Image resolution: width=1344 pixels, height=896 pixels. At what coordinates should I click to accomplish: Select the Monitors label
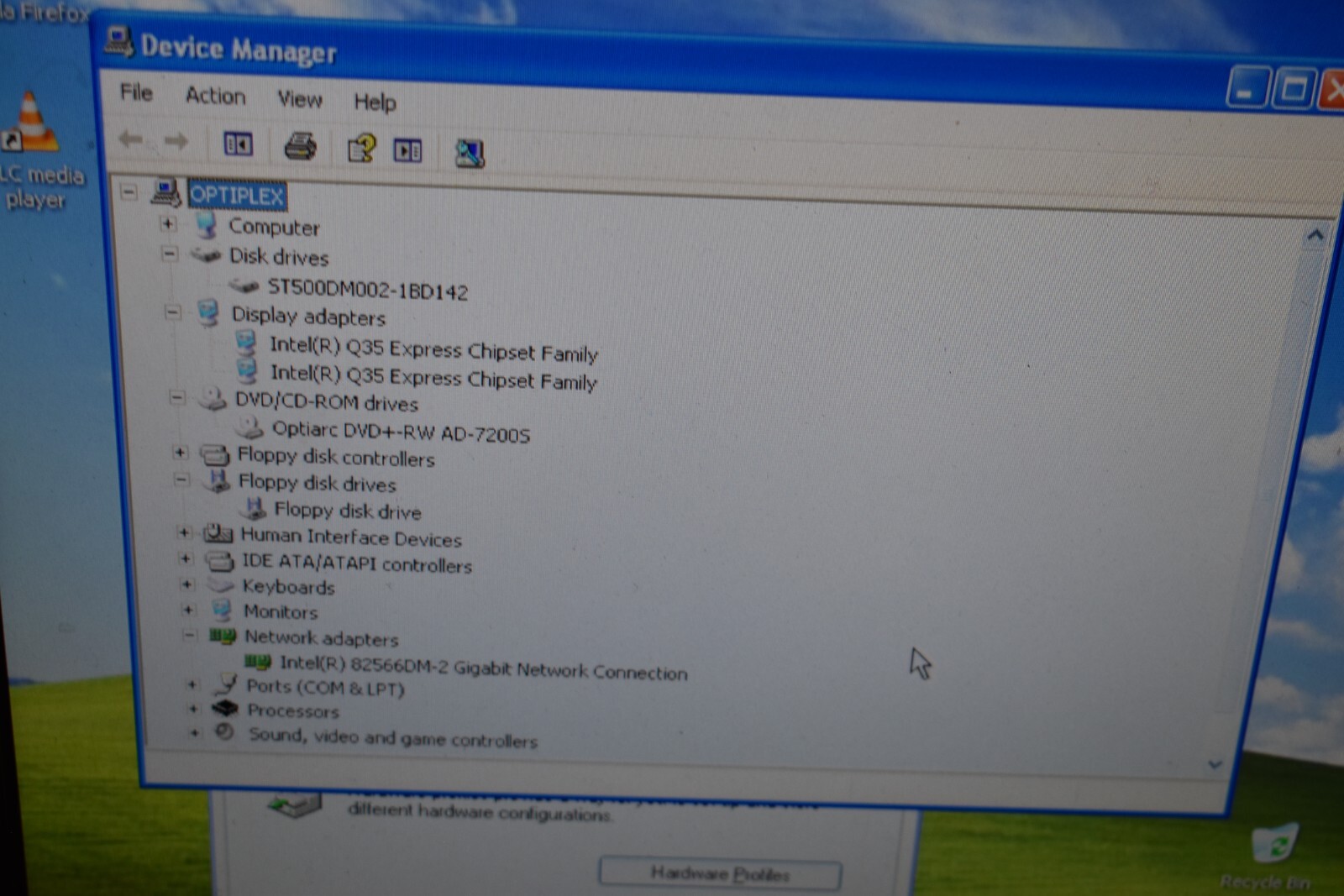coord(281,611)
